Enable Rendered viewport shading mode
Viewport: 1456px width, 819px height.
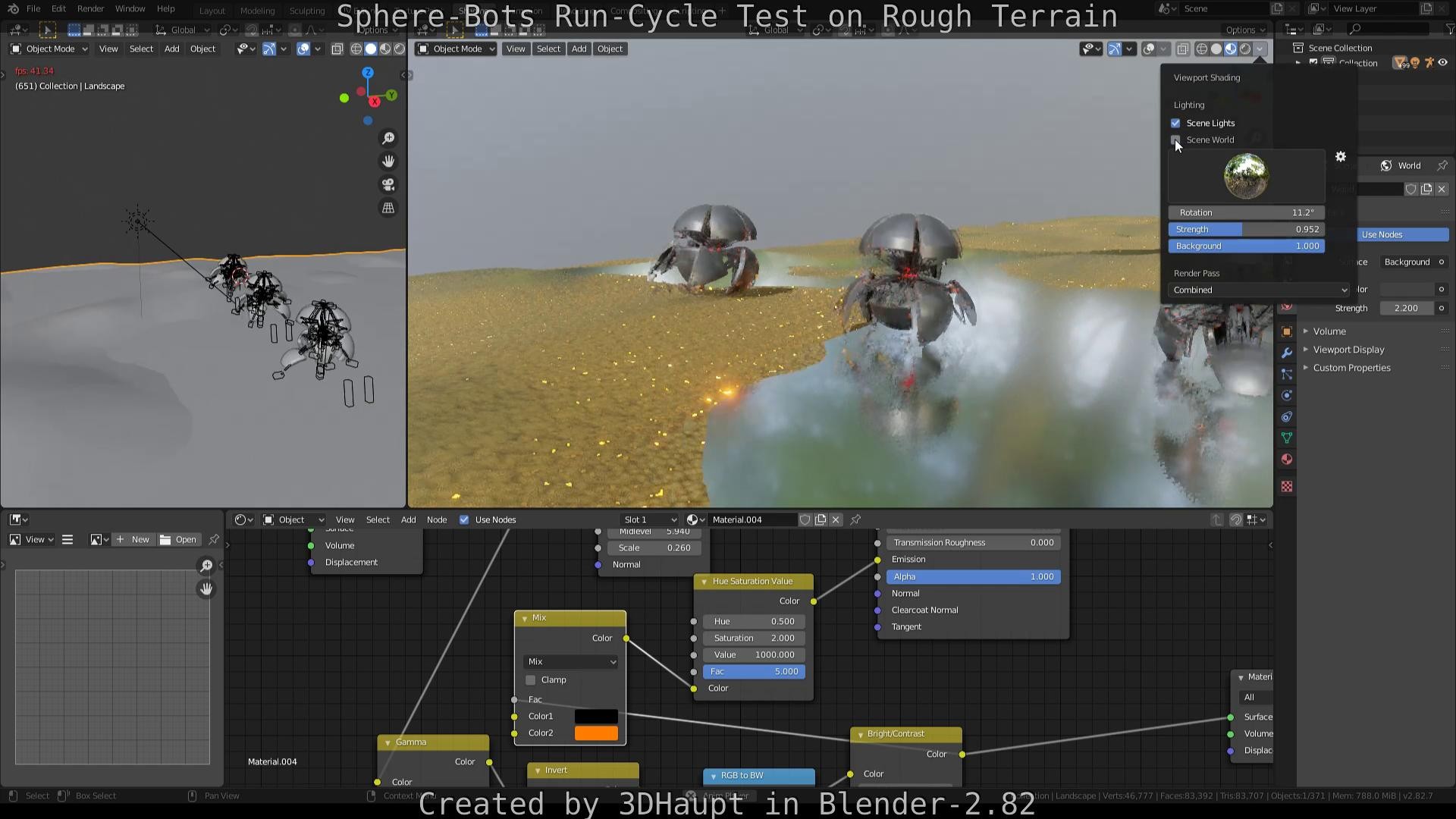1244,49
